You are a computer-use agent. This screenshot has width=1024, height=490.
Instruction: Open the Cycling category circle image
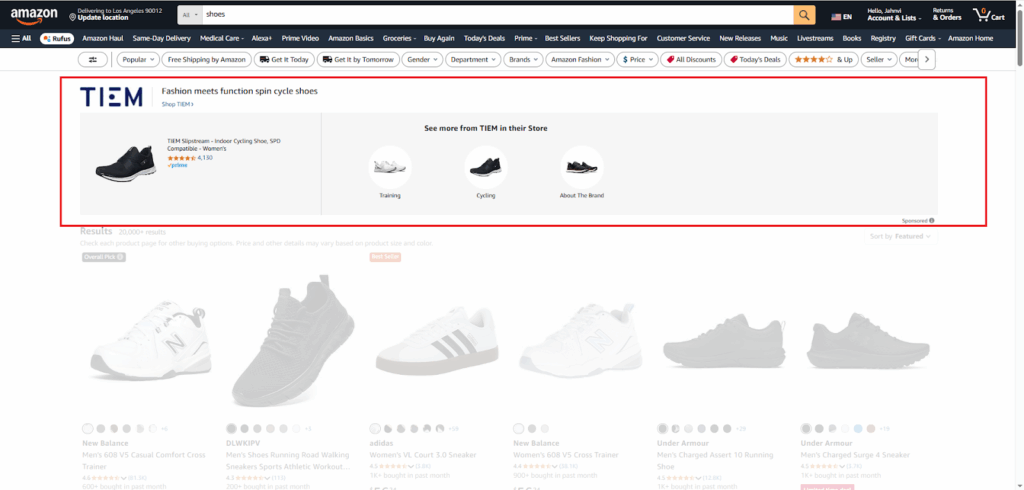486,167
